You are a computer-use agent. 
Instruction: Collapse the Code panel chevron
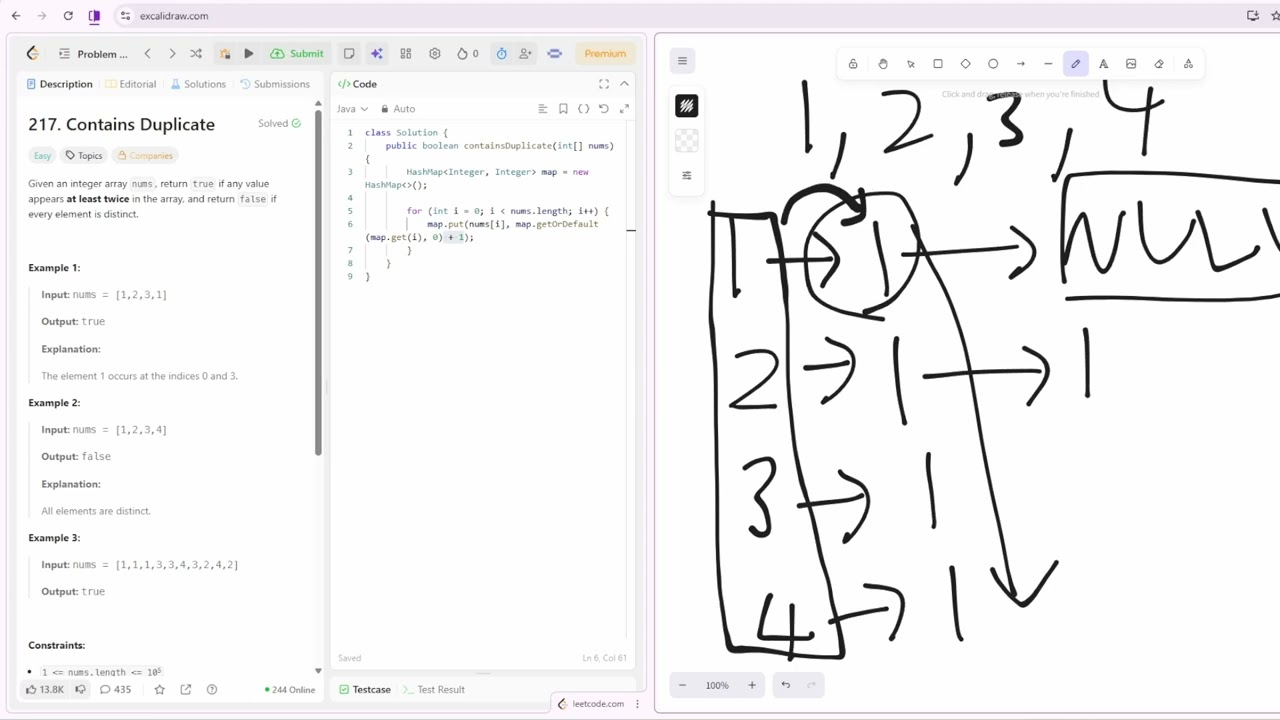pyautogui.click(x=624, y=84)
